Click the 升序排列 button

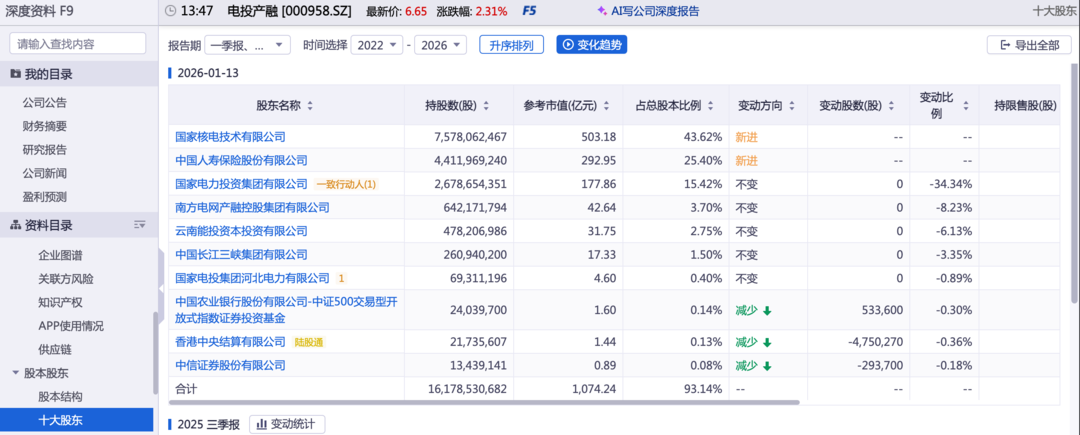tap(512, 45)
